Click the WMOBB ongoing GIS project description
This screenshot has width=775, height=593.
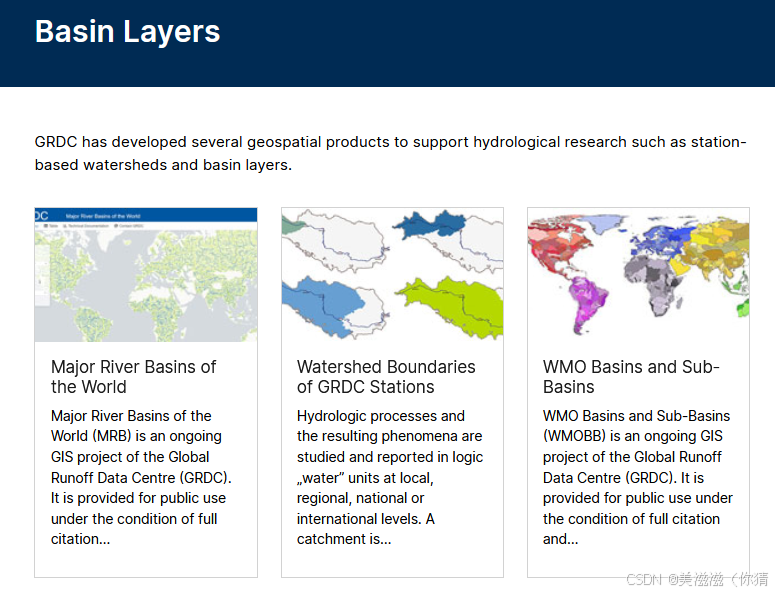(638, 477)
